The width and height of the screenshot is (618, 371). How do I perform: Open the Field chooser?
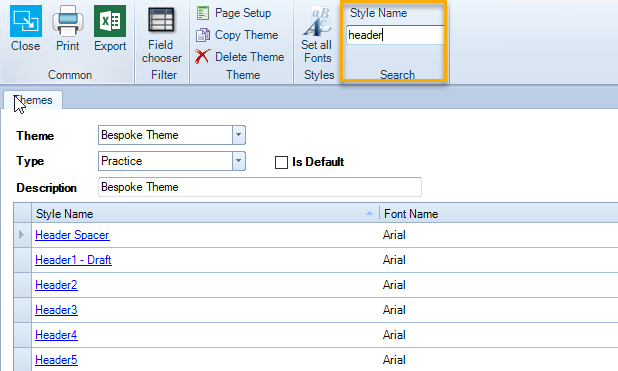162,35
